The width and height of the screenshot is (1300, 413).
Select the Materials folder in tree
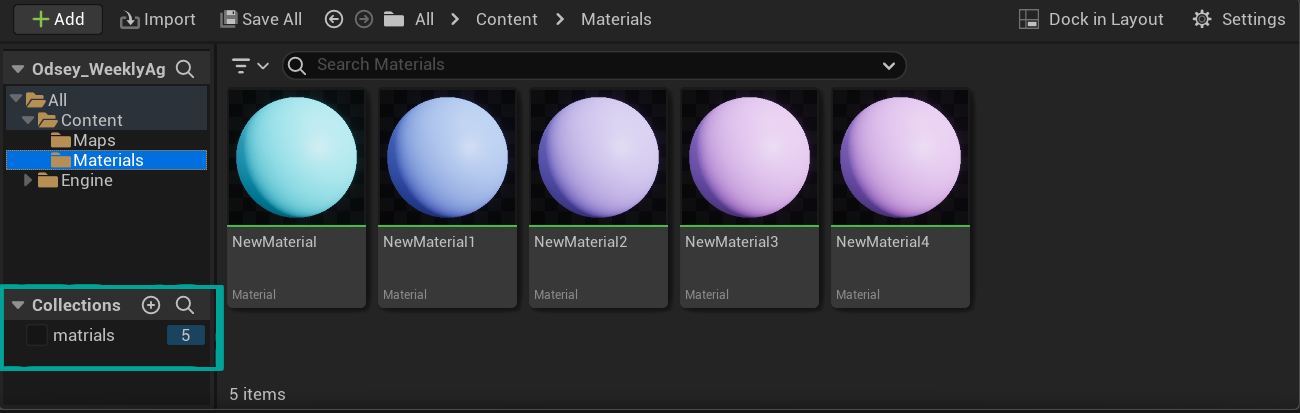(107, 160)
